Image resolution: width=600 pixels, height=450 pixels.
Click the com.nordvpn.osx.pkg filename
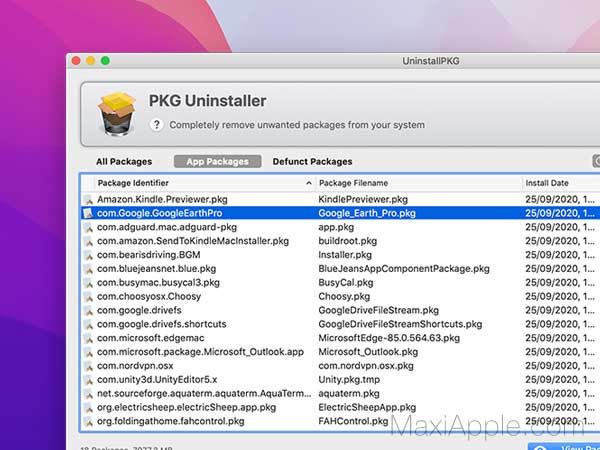tap(366, 366)
